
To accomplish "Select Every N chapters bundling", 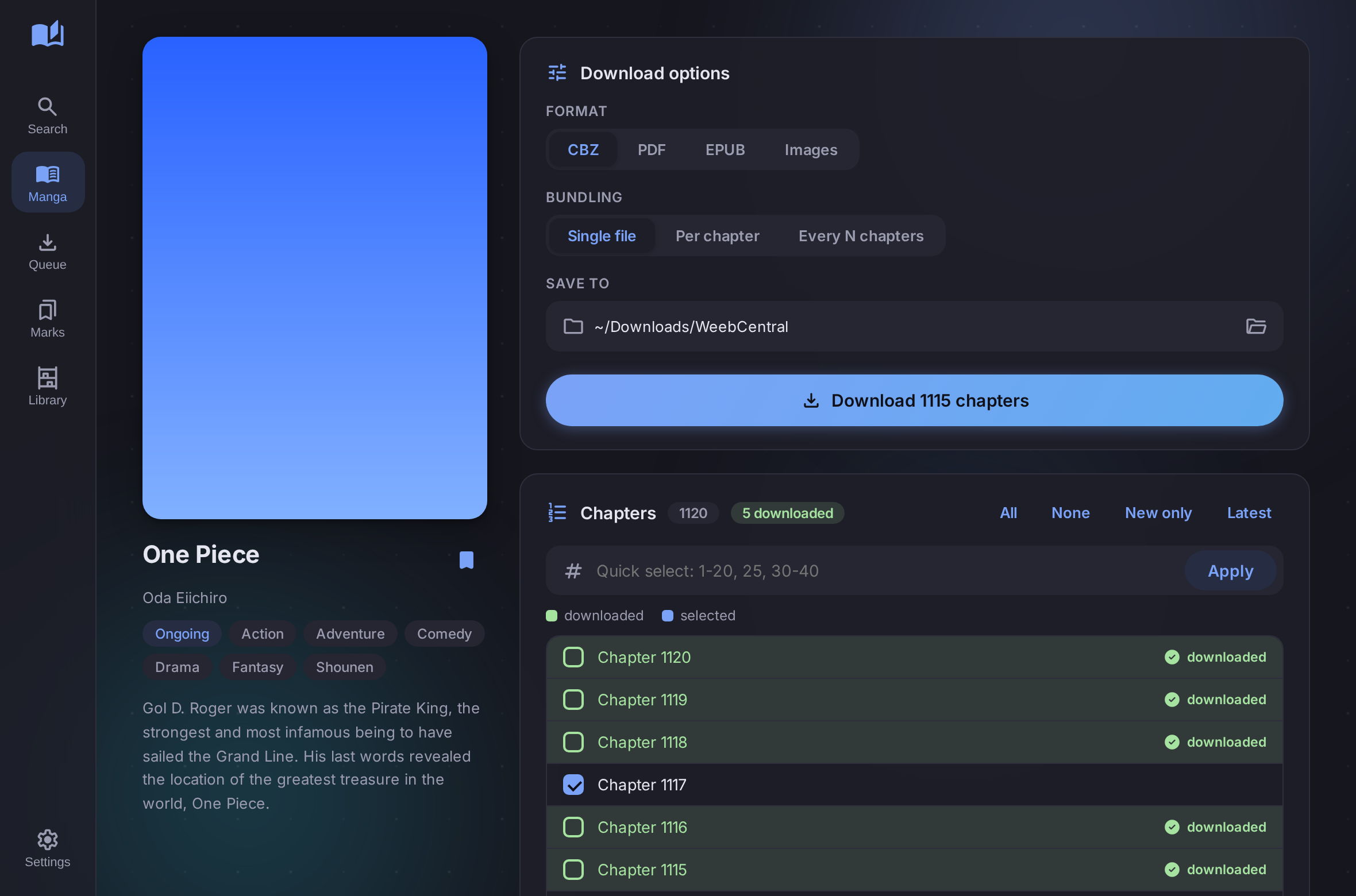I will 861,235.
